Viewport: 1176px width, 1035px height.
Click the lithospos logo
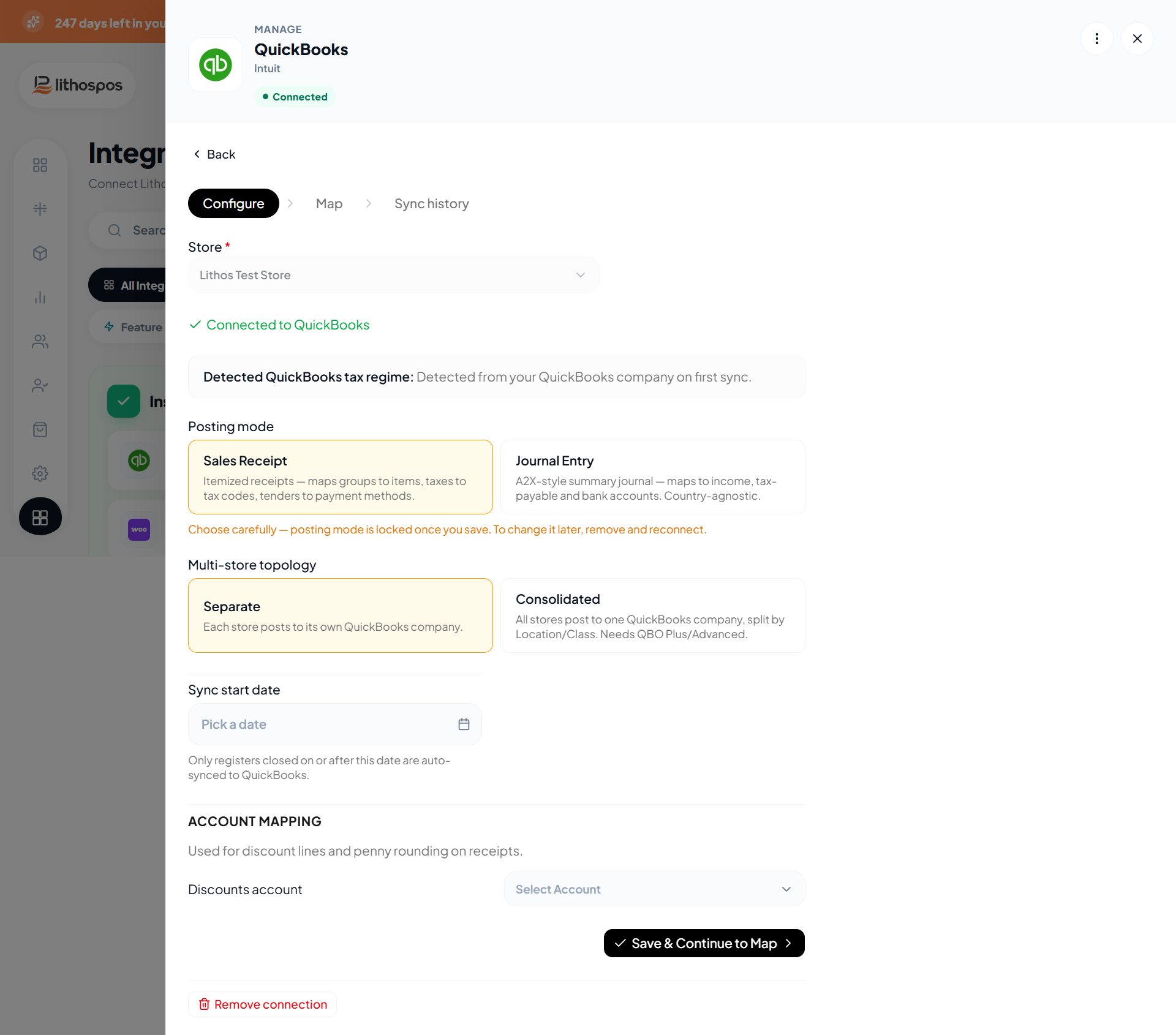tap(78, 85)
